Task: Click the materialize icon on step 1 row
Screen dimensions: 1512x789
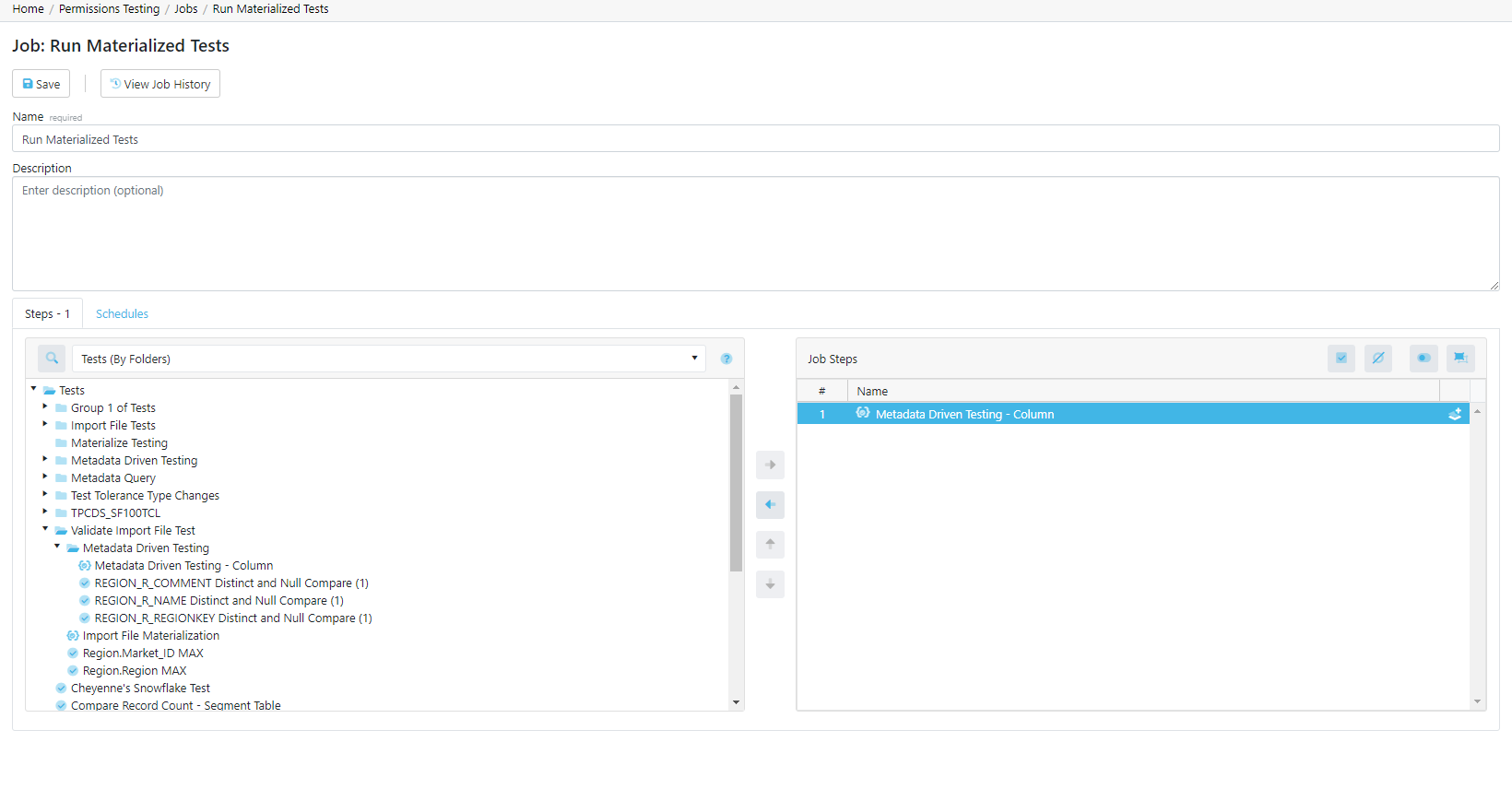Action: coord(1455,414)
